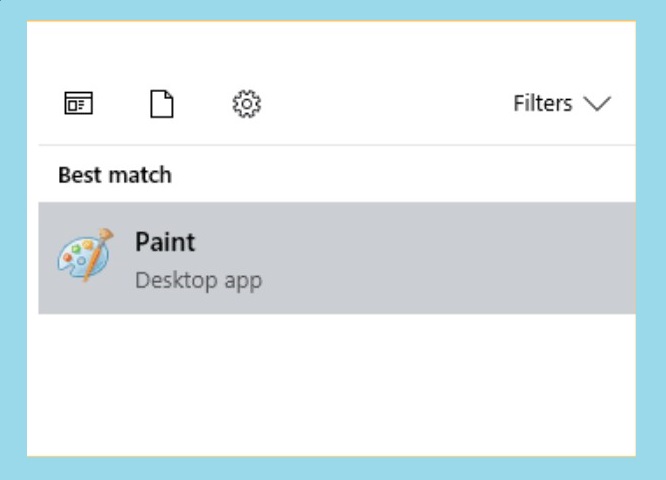
Task: Click the right end of the Paint row
Action: [x=612, y=258]
